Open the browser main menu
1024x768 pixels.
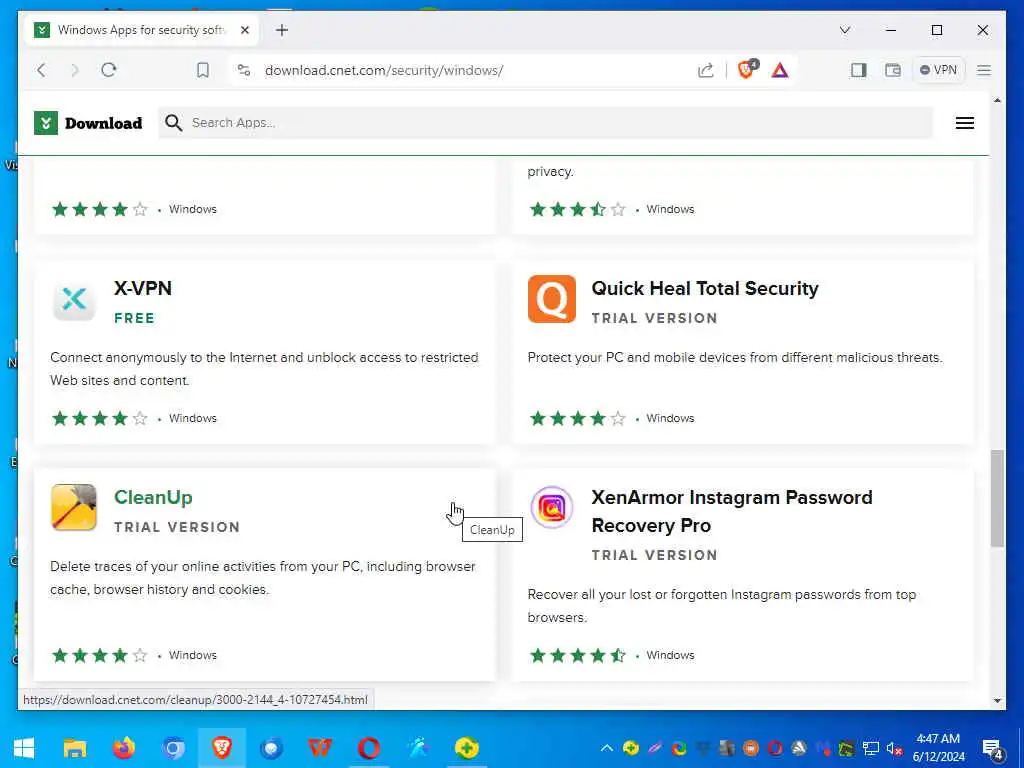984,70
